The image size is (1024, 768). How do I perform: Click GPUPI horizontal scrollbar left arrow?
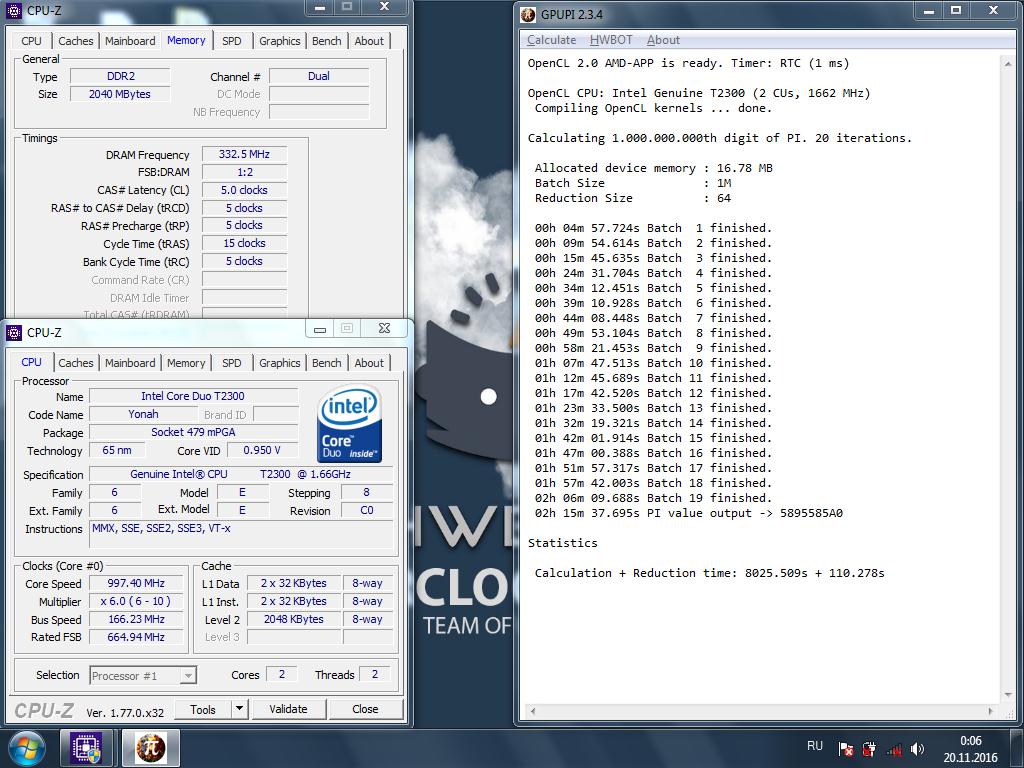[533, 711]
